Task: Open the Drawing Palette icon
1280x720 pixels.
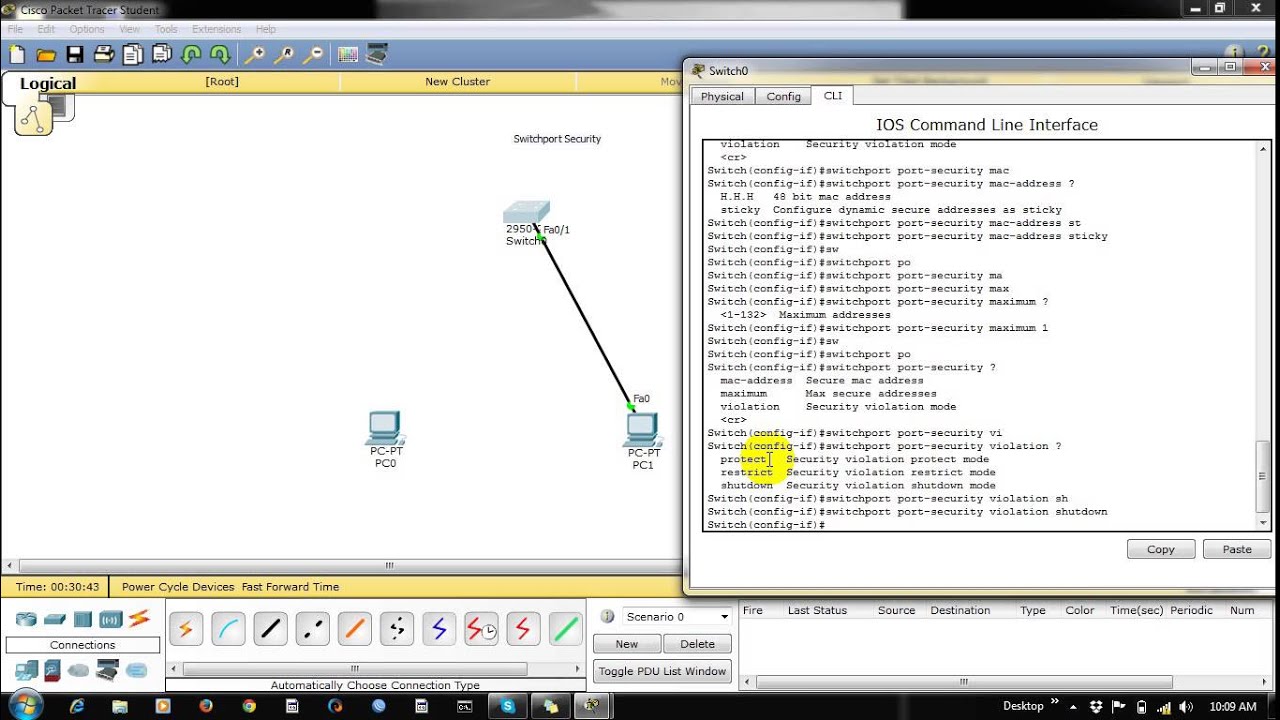Action: tap(348, 54)
